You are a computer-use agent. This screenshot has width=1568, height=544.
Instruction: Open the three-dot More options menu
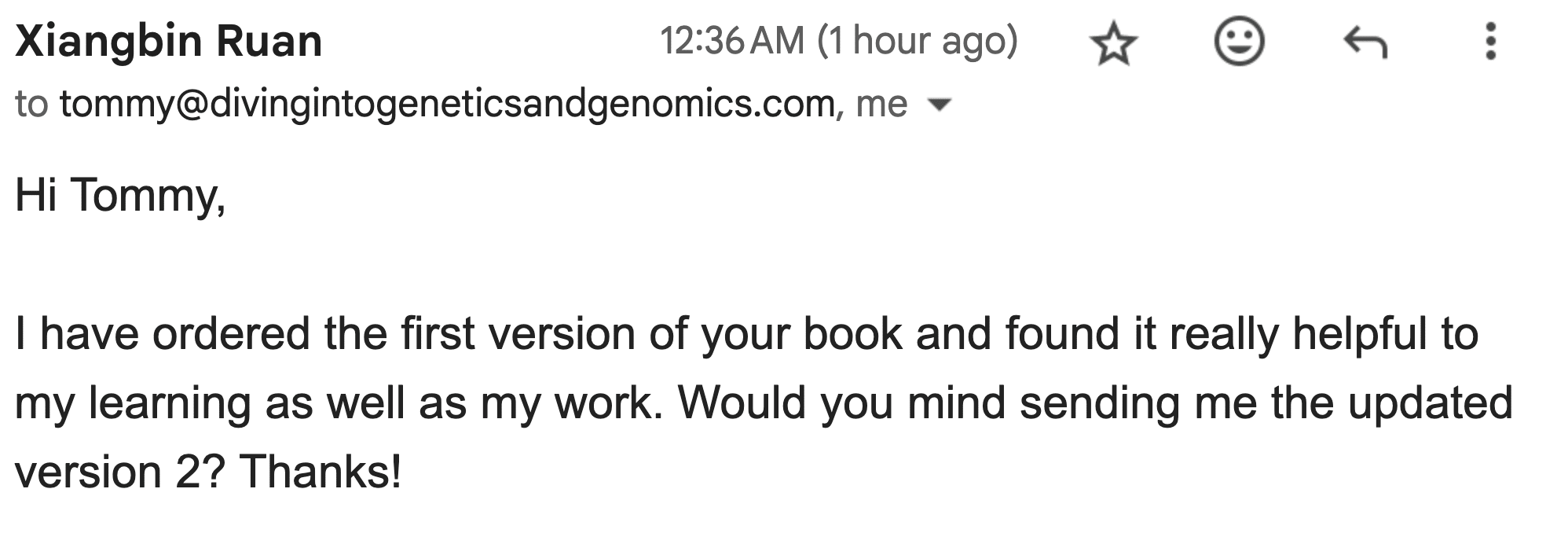click(x=1490, y=42)
